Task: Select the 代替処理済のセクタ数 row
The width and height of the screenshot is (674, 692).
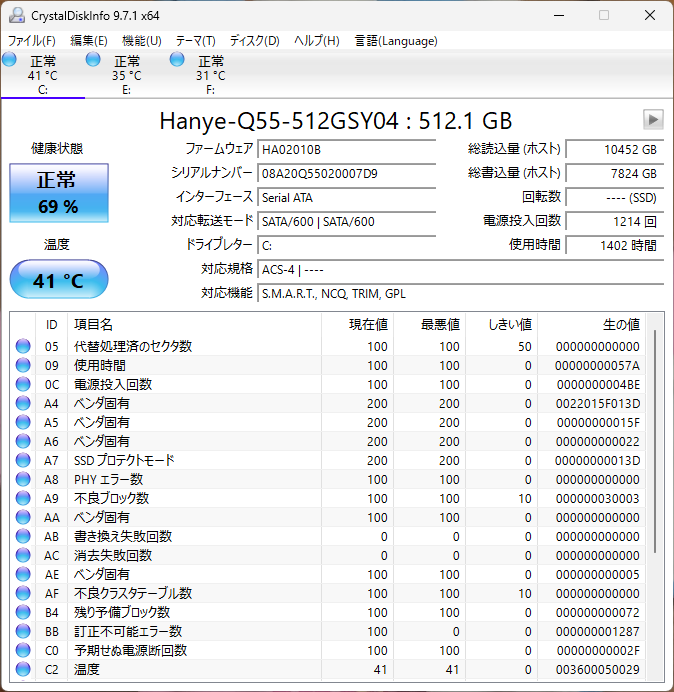Action: [x=328, y=346]
